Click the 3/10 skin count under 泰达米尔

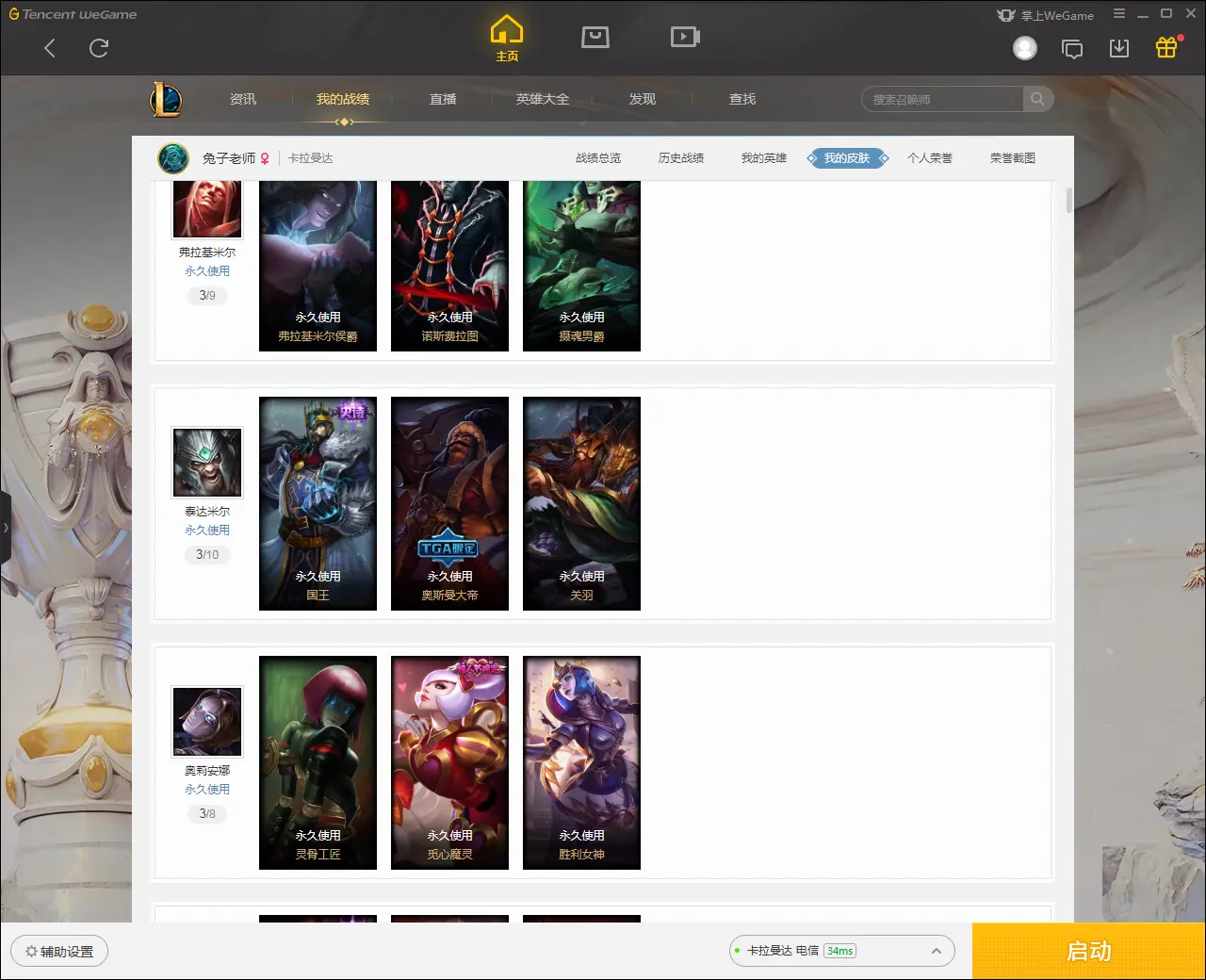(207, 554)
